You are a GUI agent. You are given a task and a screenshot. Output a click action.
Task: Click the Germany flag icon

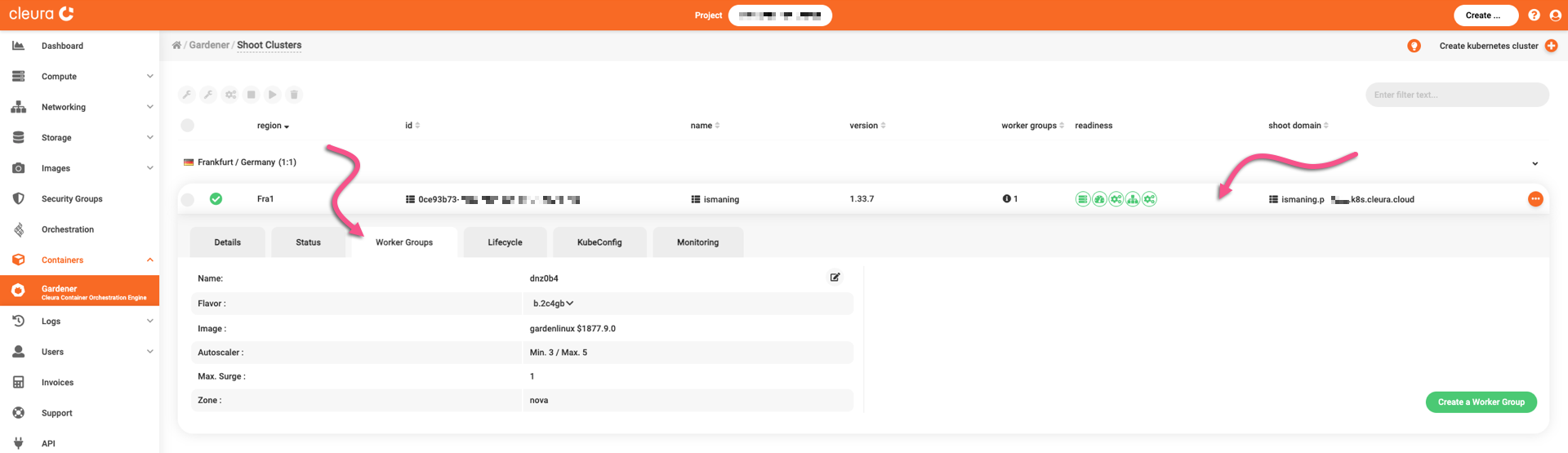[189, 162]
